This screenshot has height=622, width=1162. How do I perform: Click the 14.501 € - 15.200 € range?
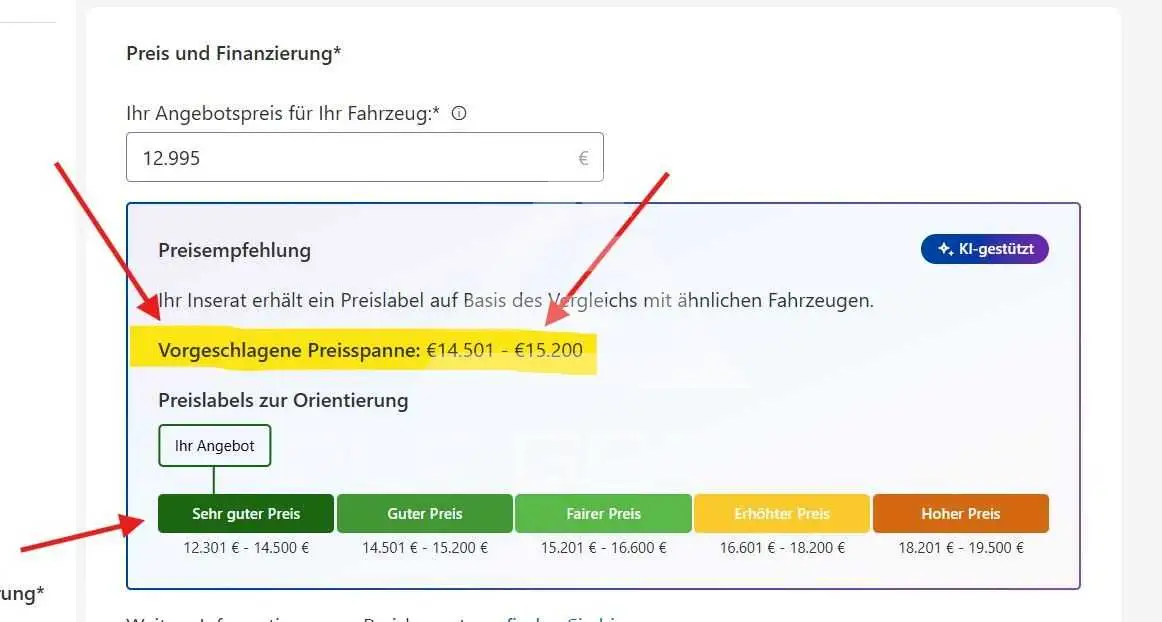(x=425, y=548)
